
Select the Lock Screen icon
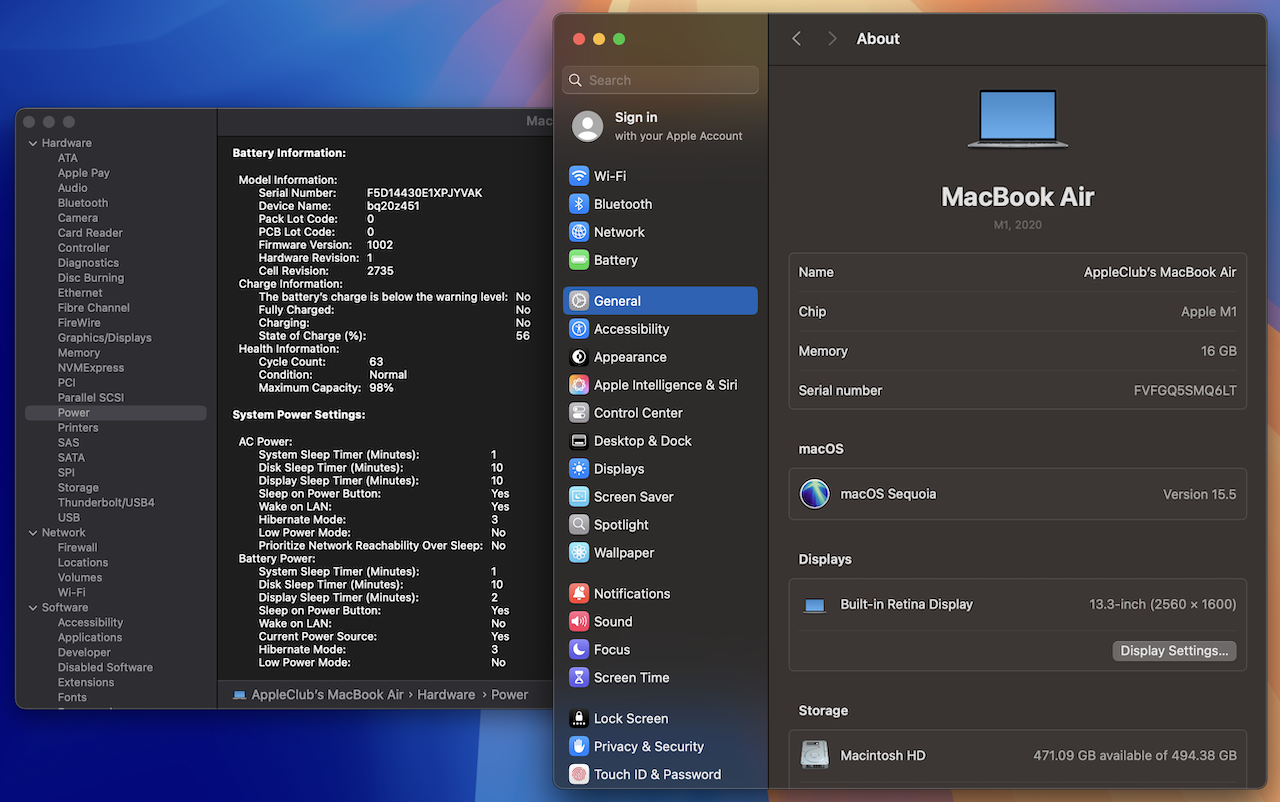pyautogui.click(x=579, y=719)
